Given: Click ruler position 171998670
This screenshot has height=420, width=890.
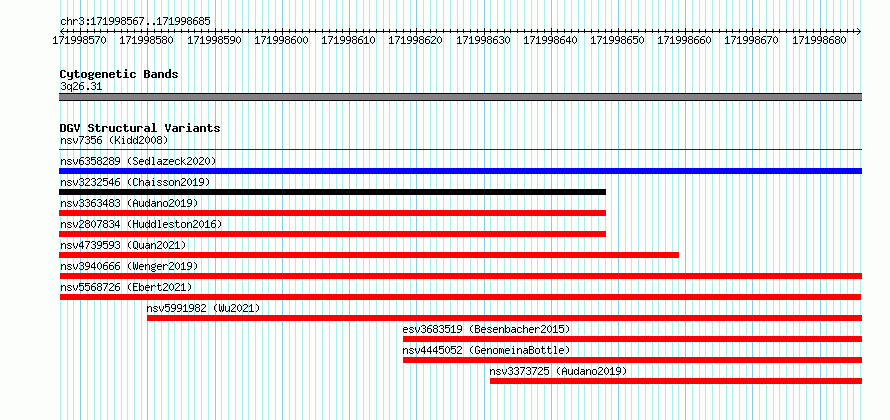Looking at the screenshot, I should point(752,40).
